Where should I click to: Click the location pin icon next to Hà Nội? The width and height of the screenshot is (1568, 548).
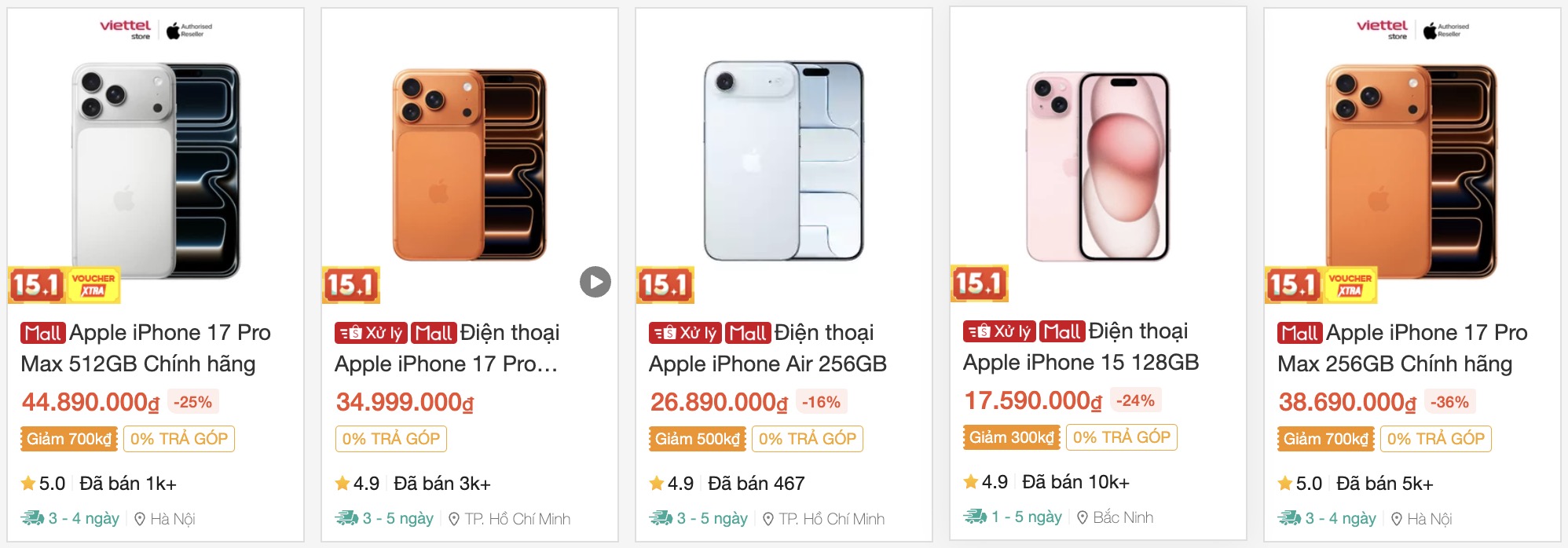point(141,519)
